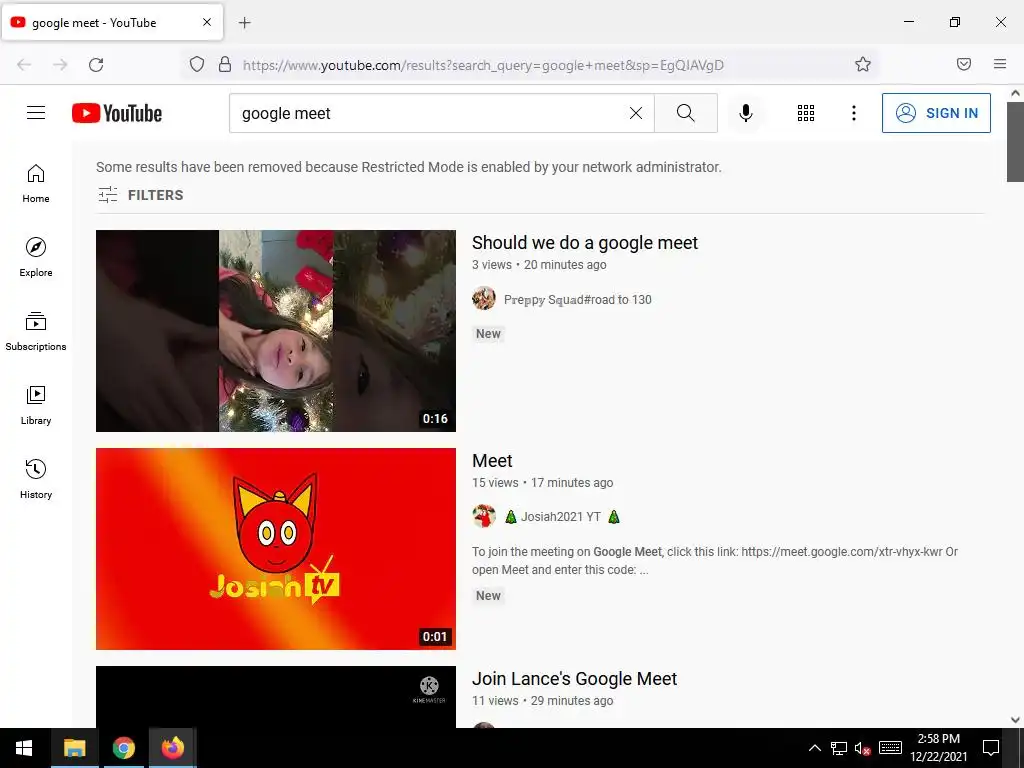Open Join Lance's Google Meet thumbnail
The image size is (1024, 768).
point(276,697)
